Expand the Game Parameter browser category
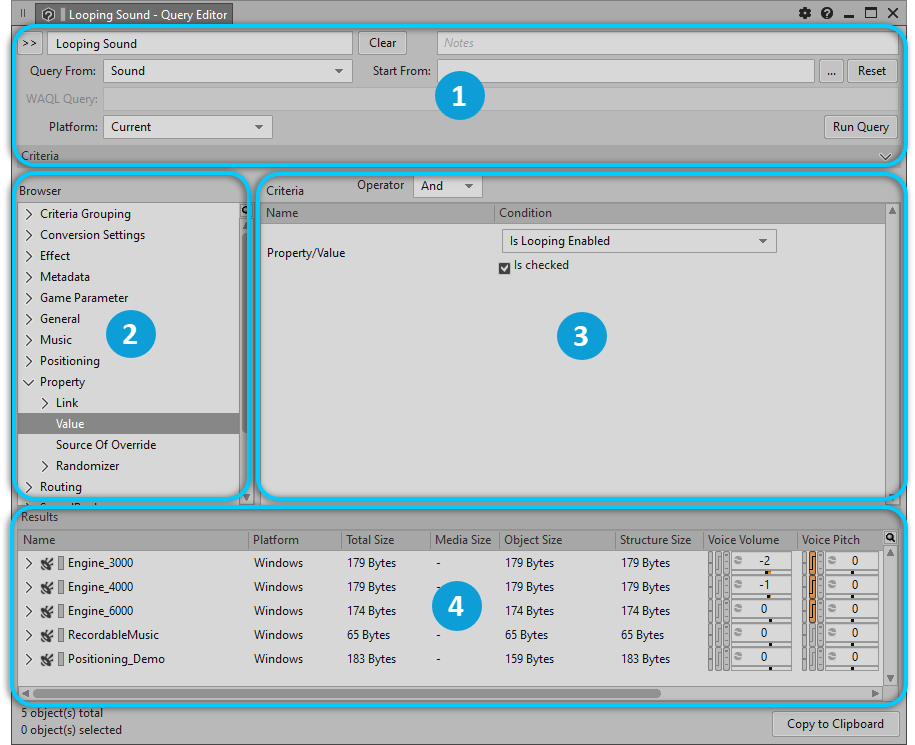 (29, 298)
